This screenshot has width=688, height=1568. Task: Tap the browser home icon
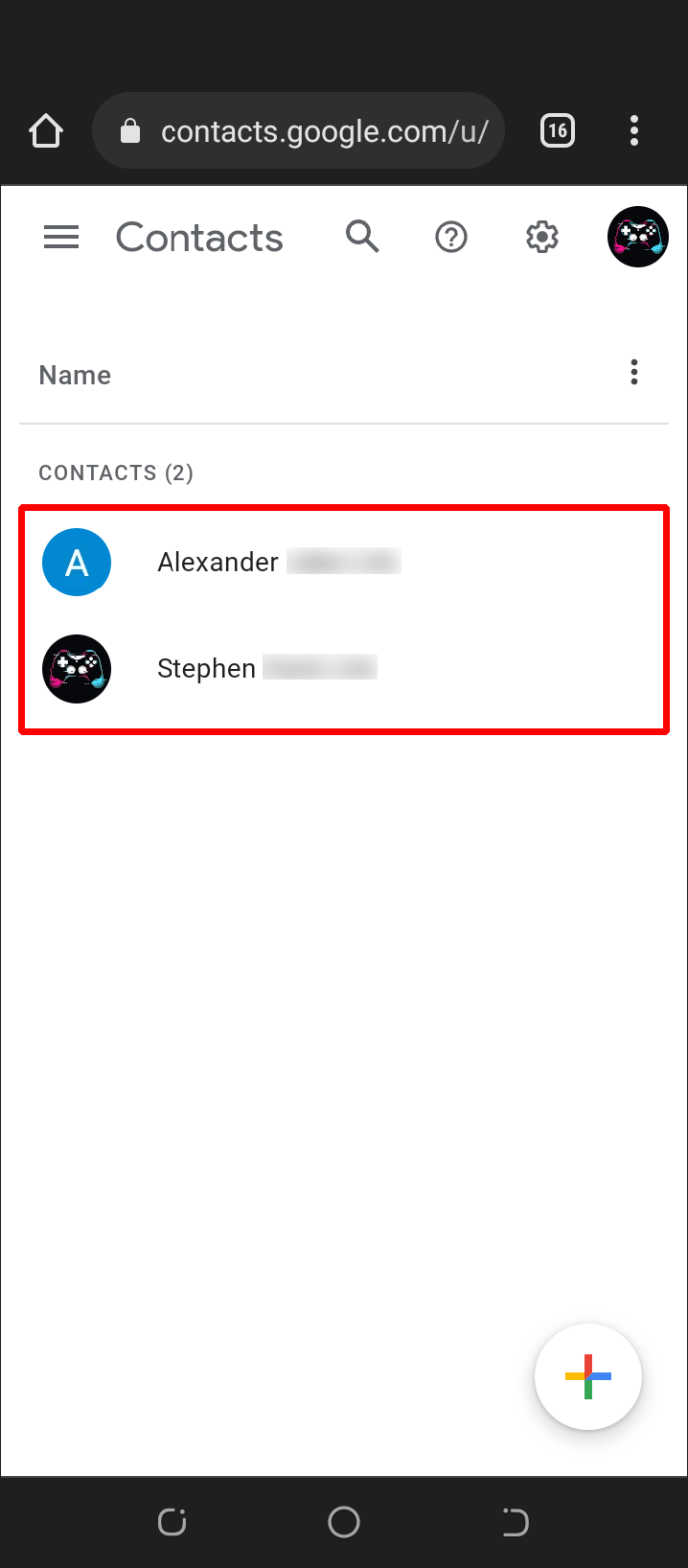pyautogui.click(x=46, y=131)
